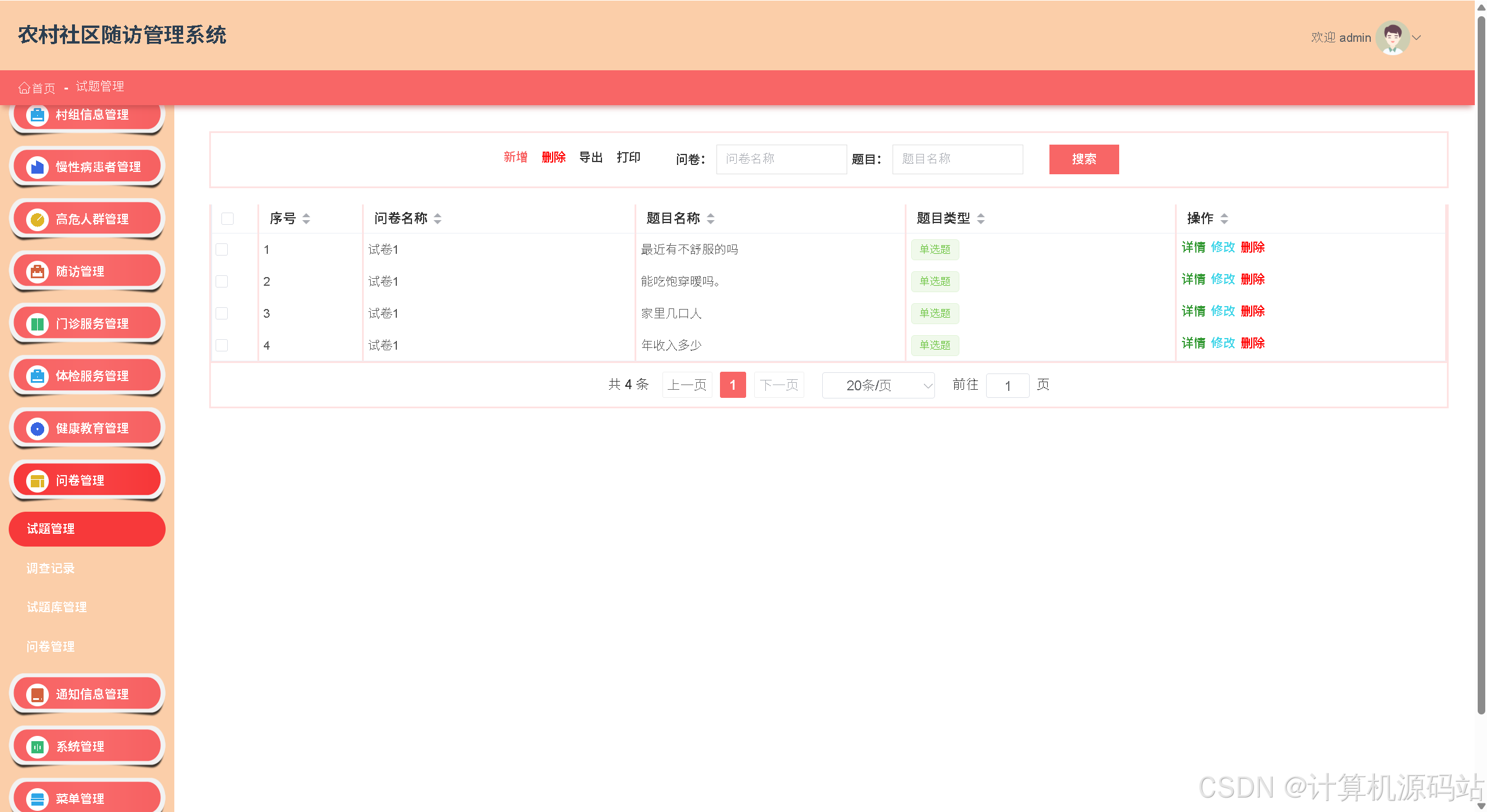Click the 随访管理 toolbox icon

tap(37, 272)
